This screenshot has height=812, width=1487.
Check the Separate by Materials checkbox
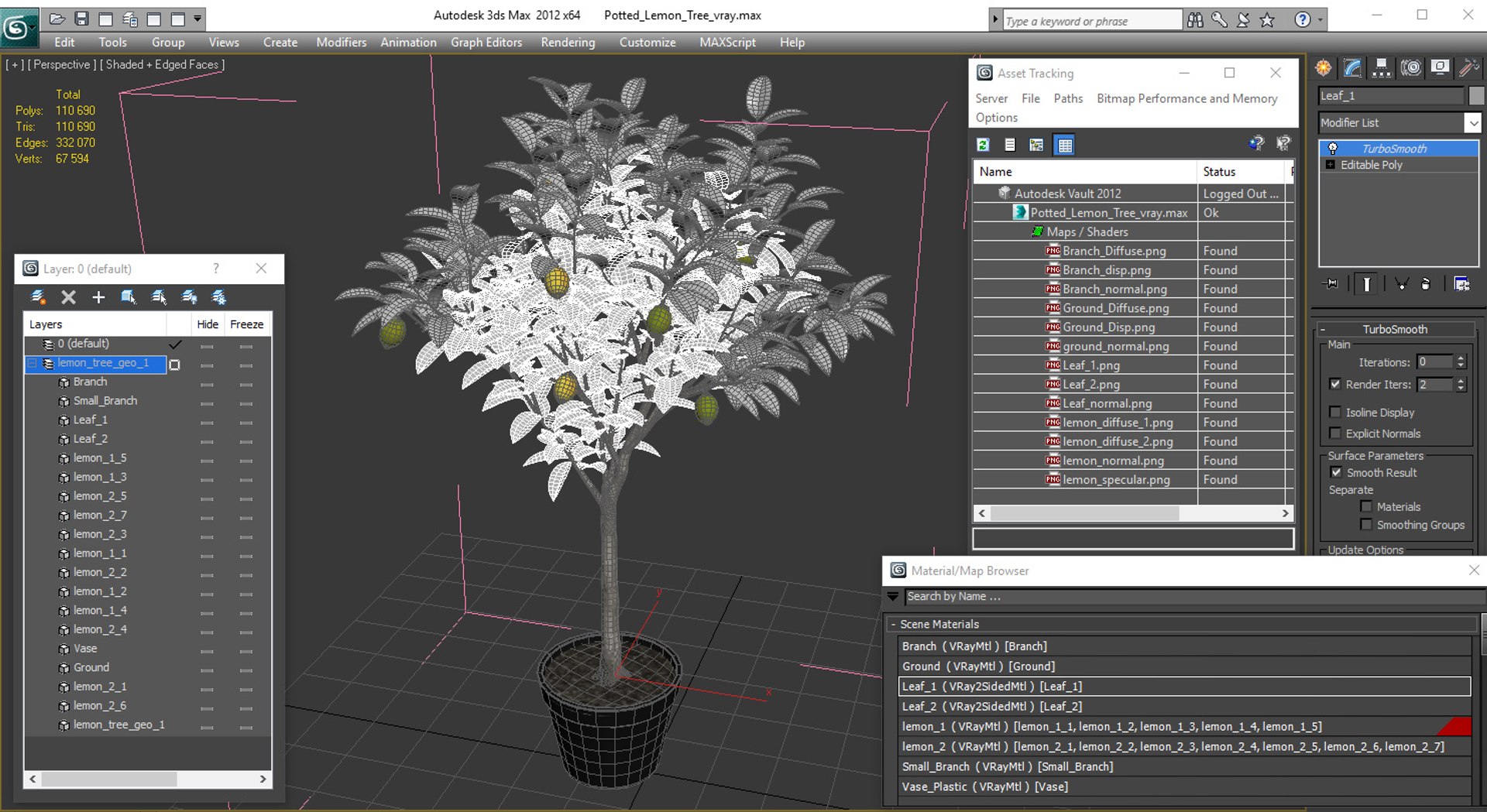[1366, 506]
